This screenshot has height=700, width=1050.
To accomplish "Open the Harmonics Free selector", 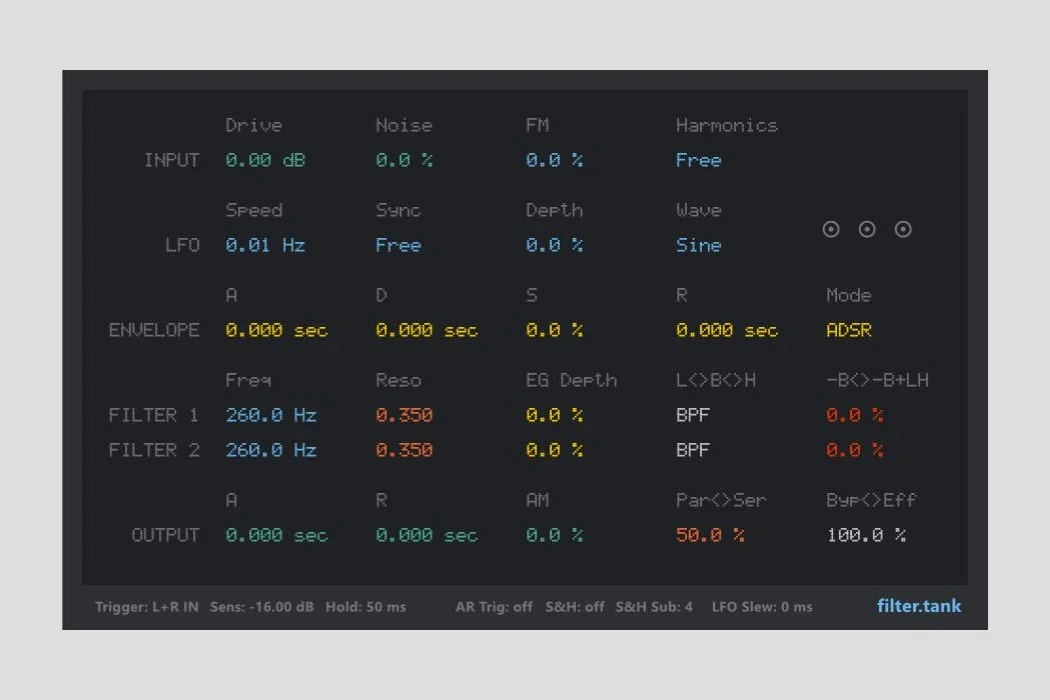I will (698, 160).
